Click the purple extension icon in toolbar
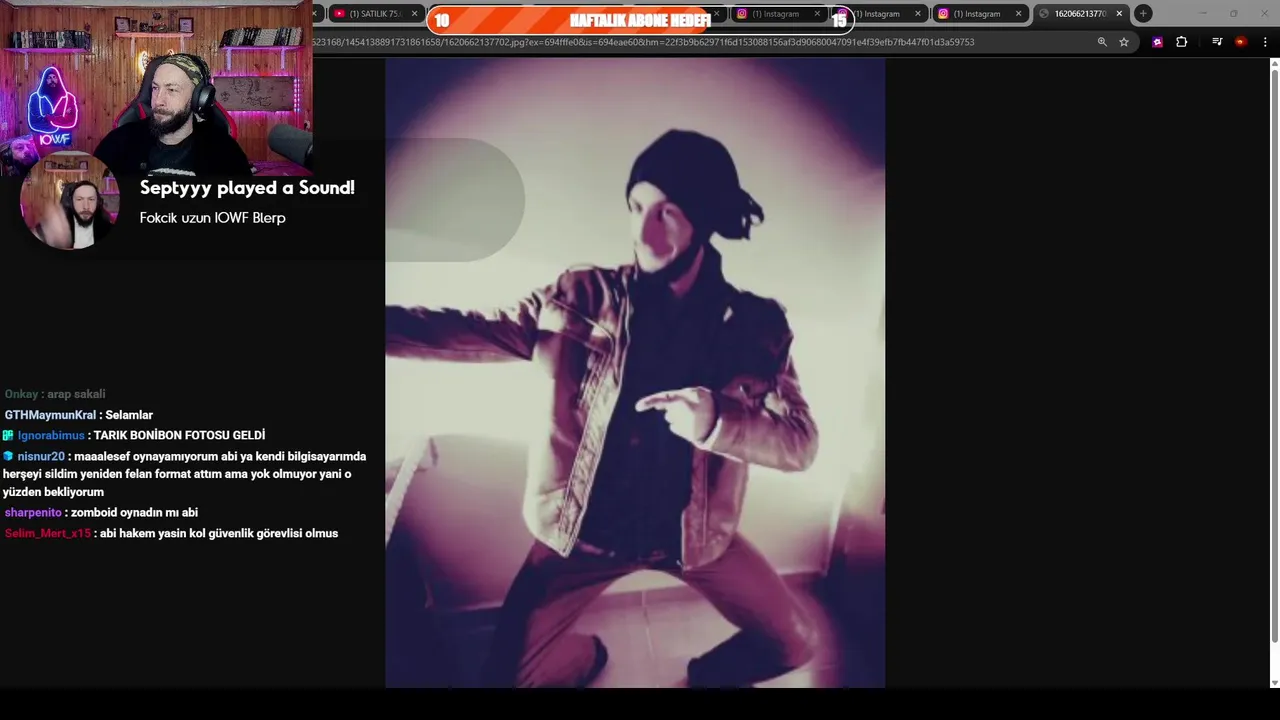The image size is (1280, 720). tap(1157, 42)
